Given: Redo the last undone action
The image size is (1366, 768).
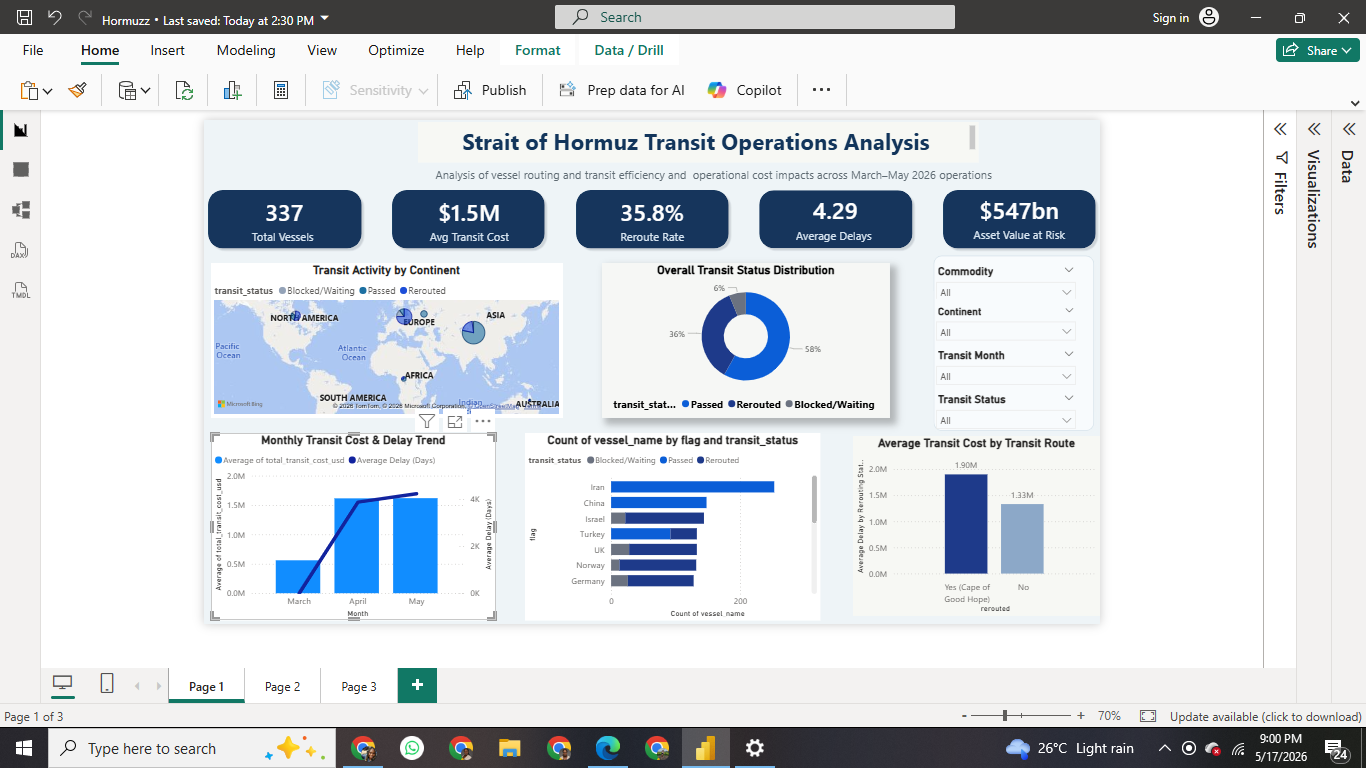Looking at the screenshot, I should 84,18.
